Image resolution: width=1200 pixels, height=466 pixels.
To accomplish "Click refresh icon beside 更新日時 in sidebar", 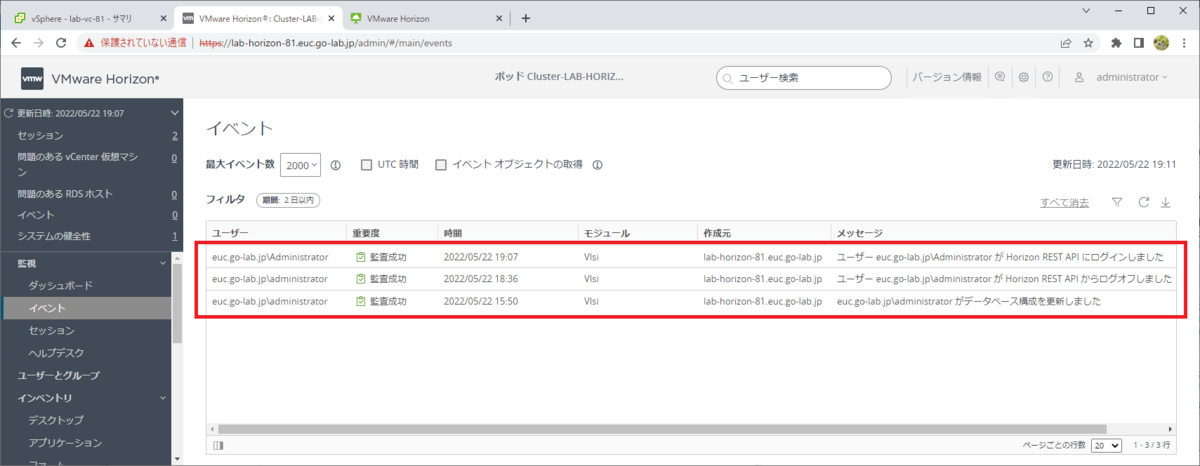I will pyautogui.click(x=10, y=113).
